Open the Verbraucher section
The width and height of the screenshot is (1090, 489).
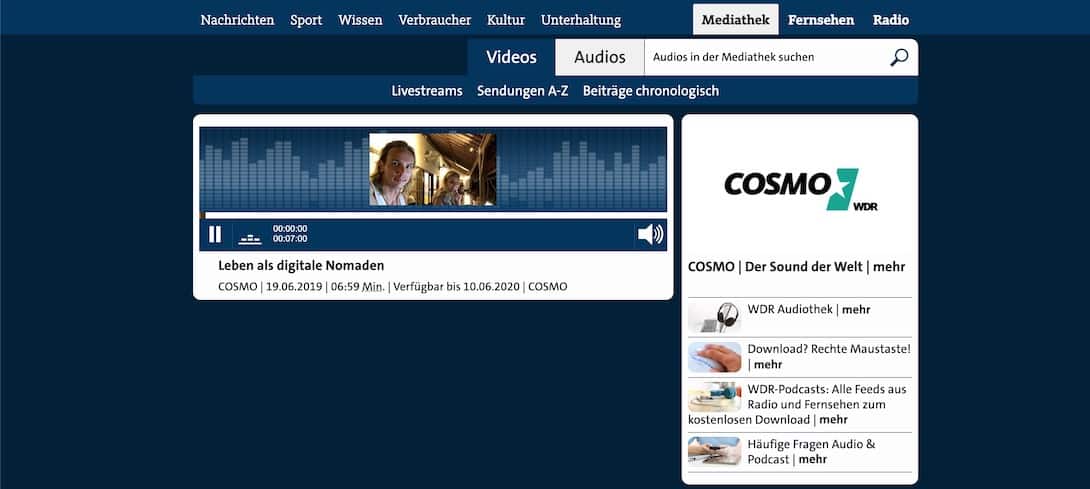(x=434, y=20)
